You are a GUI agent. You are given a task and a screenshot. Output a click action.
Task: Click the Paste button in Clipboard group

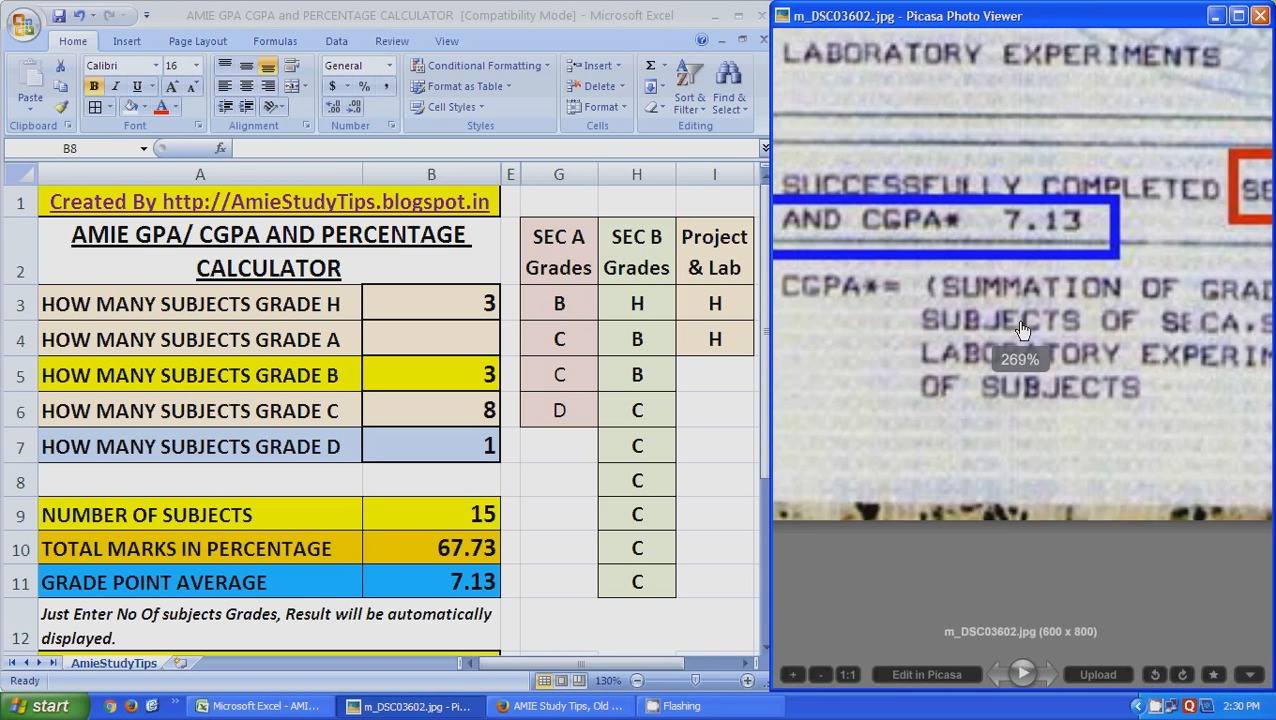coord(30,83)
